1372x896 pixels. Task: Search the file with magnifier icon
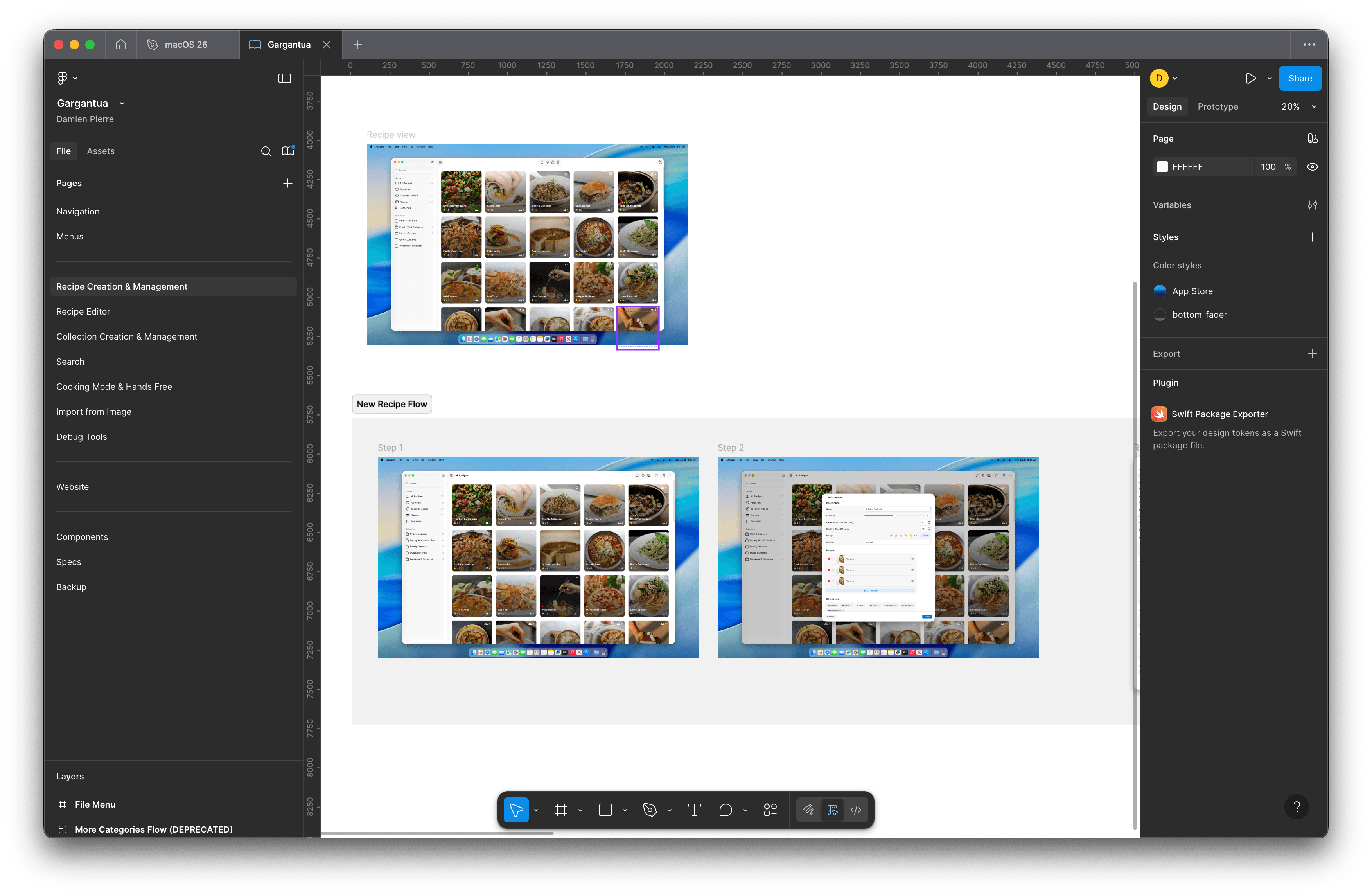[266, 151]
